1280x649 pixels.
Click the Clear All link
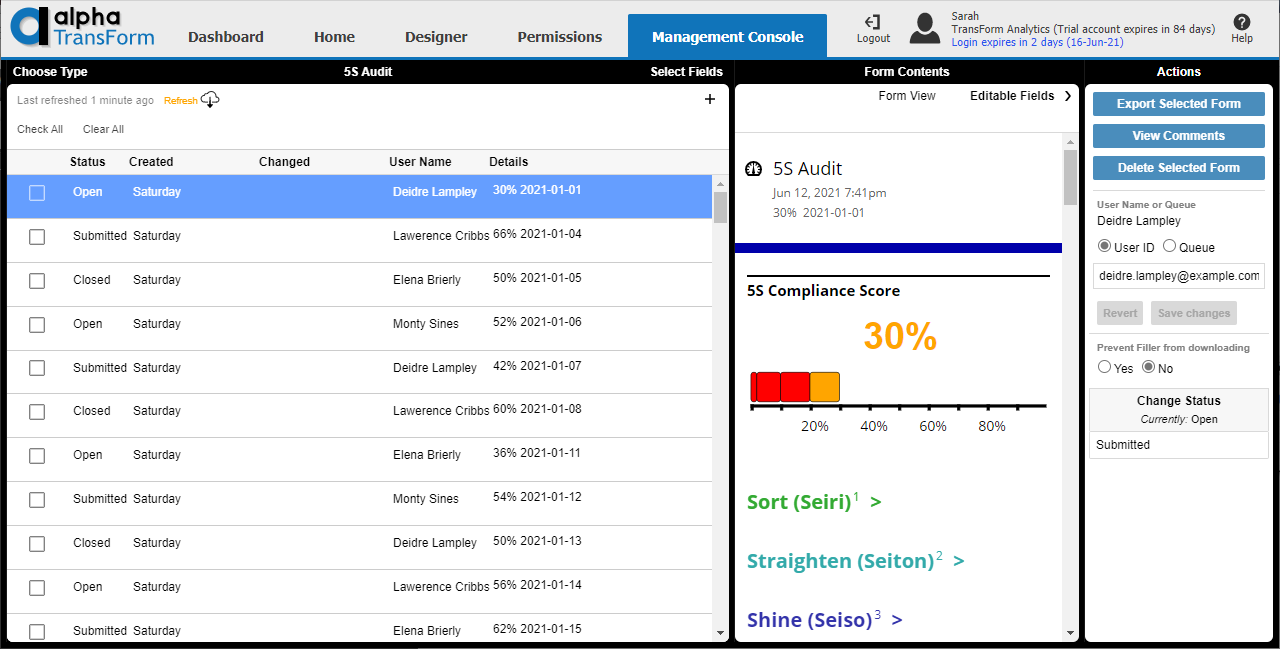[x=103, y=129]
